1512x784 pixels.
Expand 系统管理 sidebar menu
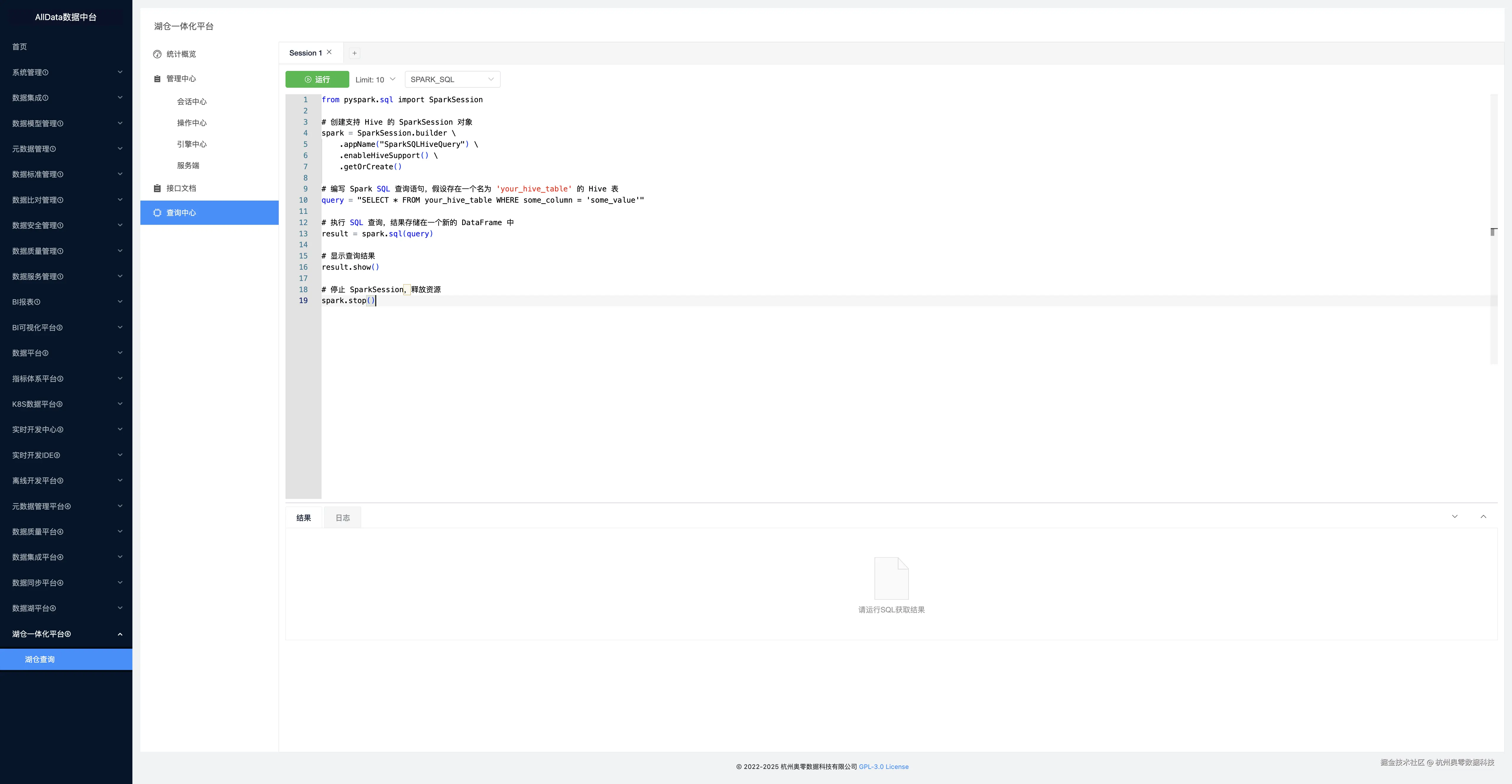66,72
